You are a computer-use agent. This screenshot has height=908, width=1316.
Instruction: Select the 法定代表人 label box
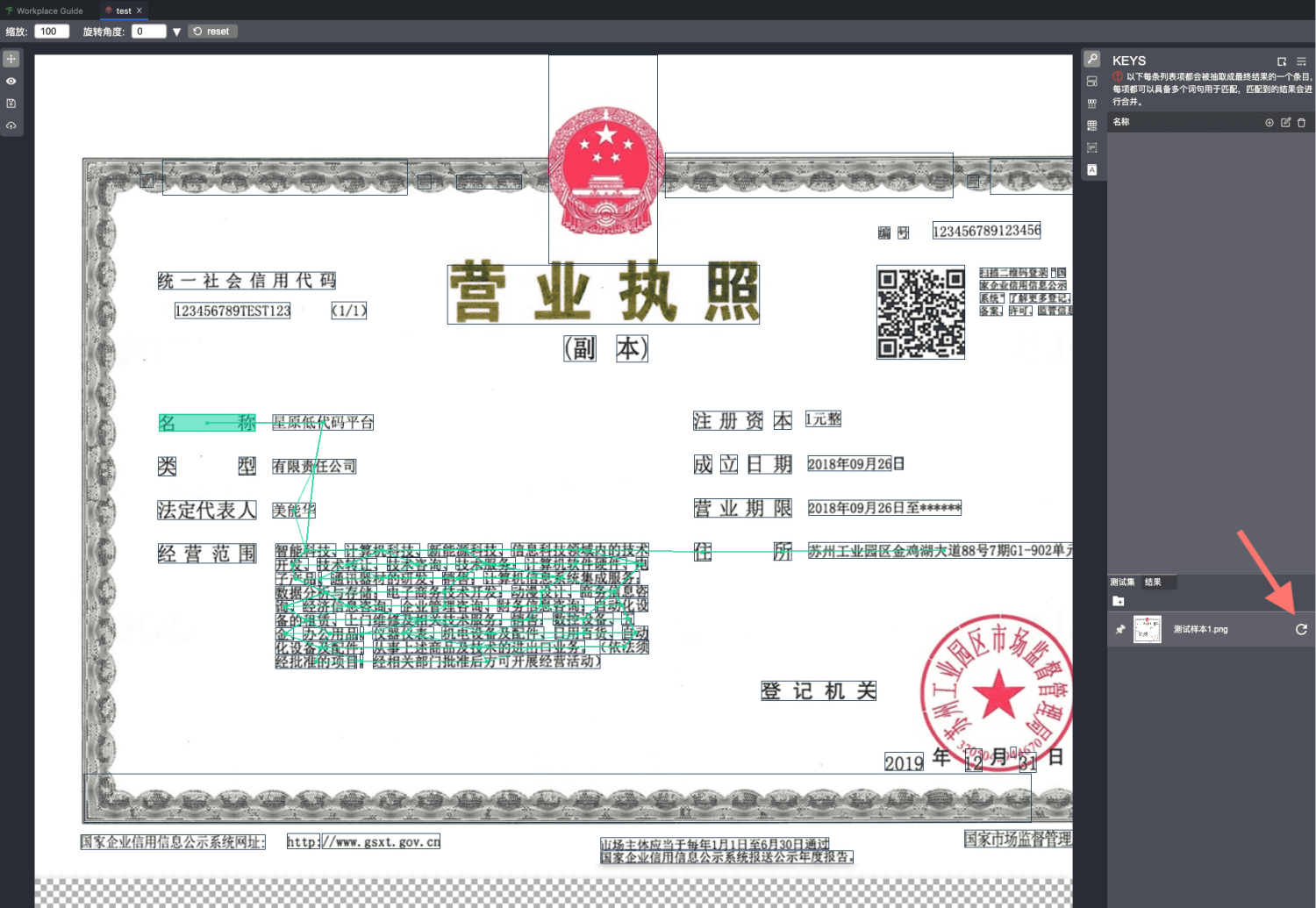tap(207, 510)
